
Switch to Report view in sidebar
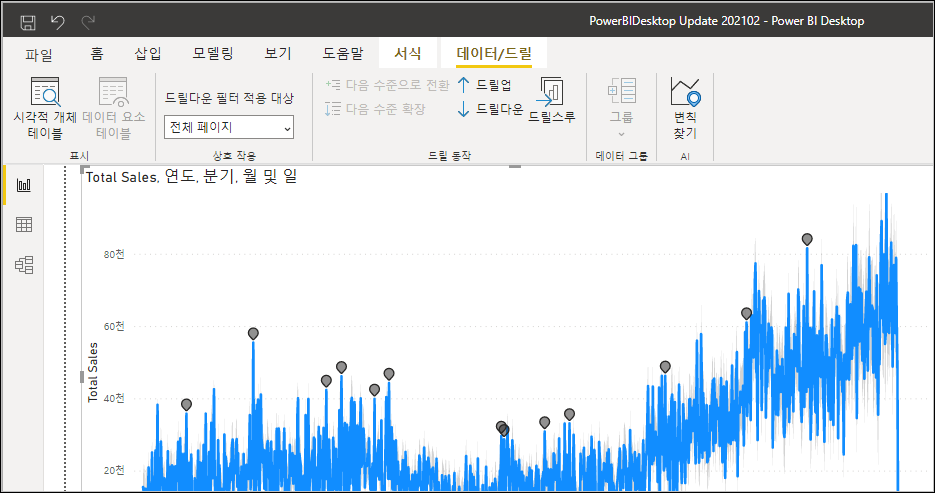(24, 185)
